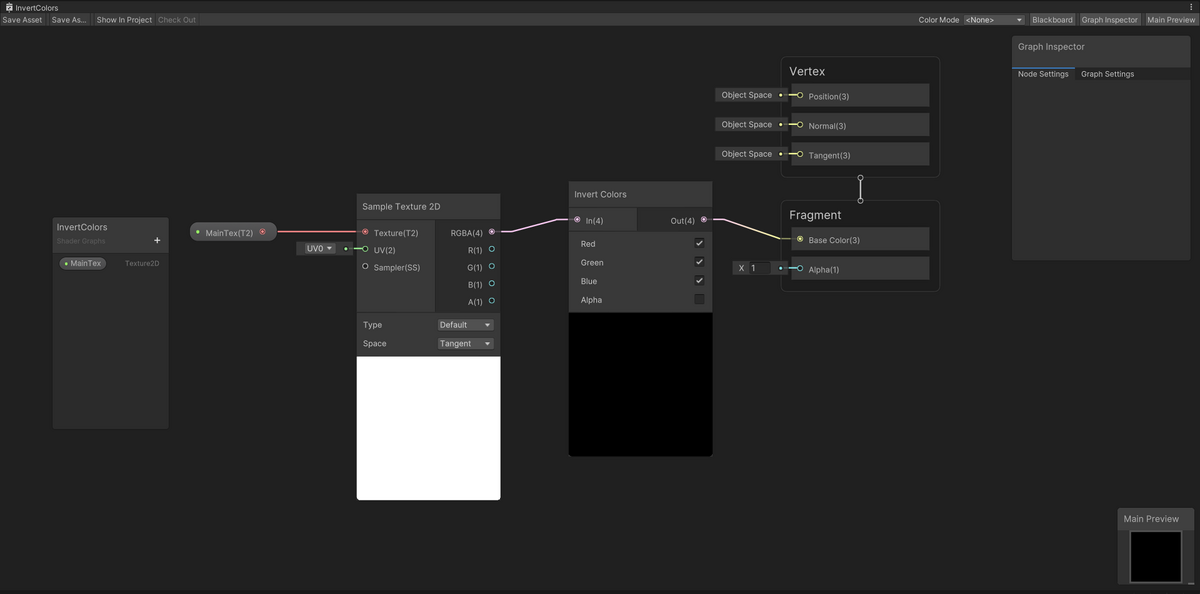Click the InvertColors Blackboard title
Viewport: 1200px width, 594px height.
(x=82, y=227)
